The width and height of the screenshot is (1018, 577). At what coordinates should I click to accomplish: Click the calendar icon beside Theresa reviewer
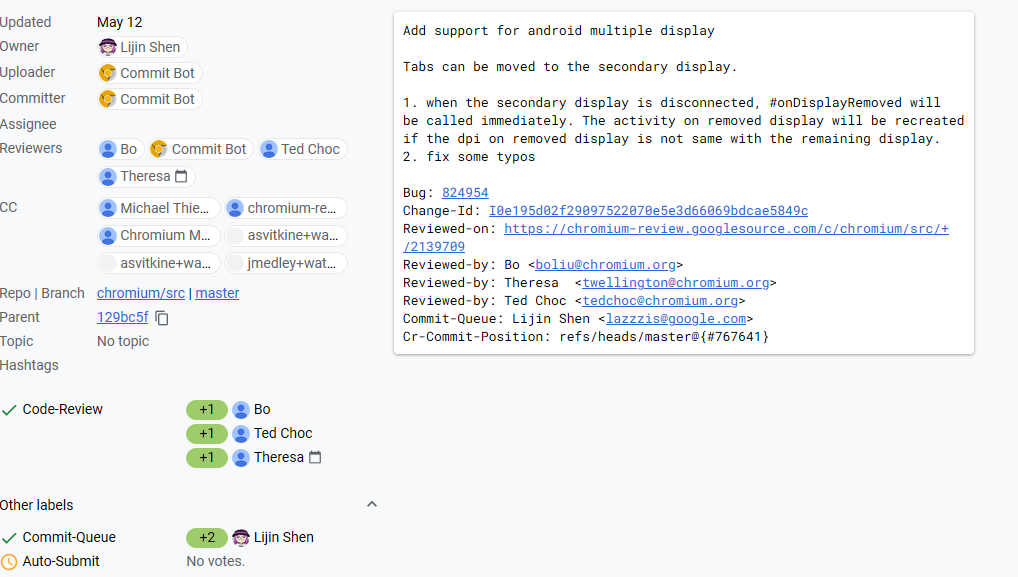(181, 176)
